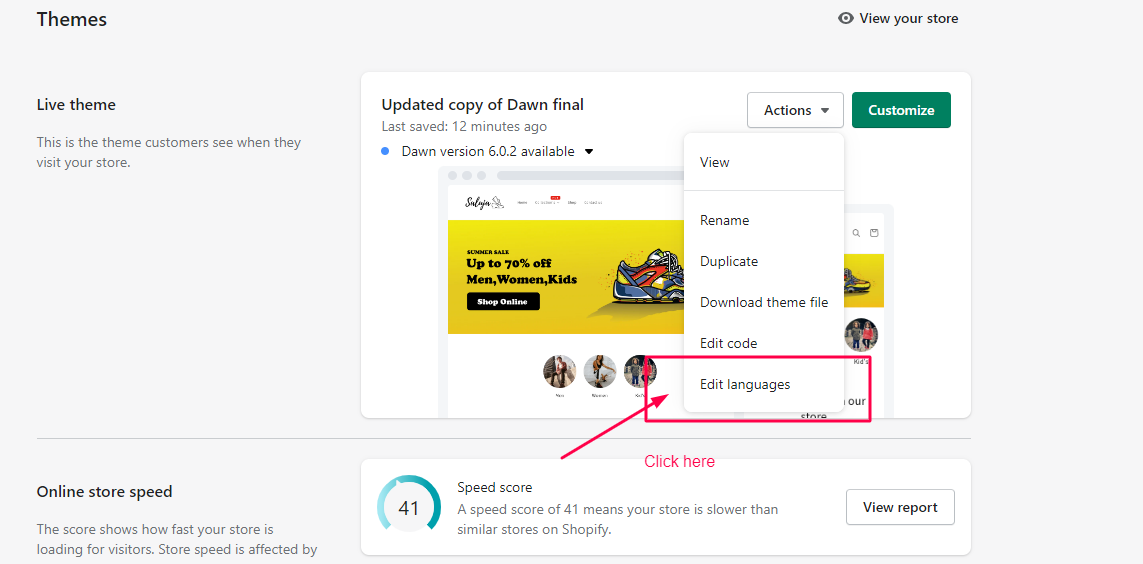
Task: Click Shop Online button in theme preview
Action: click(x=503, y=301)
